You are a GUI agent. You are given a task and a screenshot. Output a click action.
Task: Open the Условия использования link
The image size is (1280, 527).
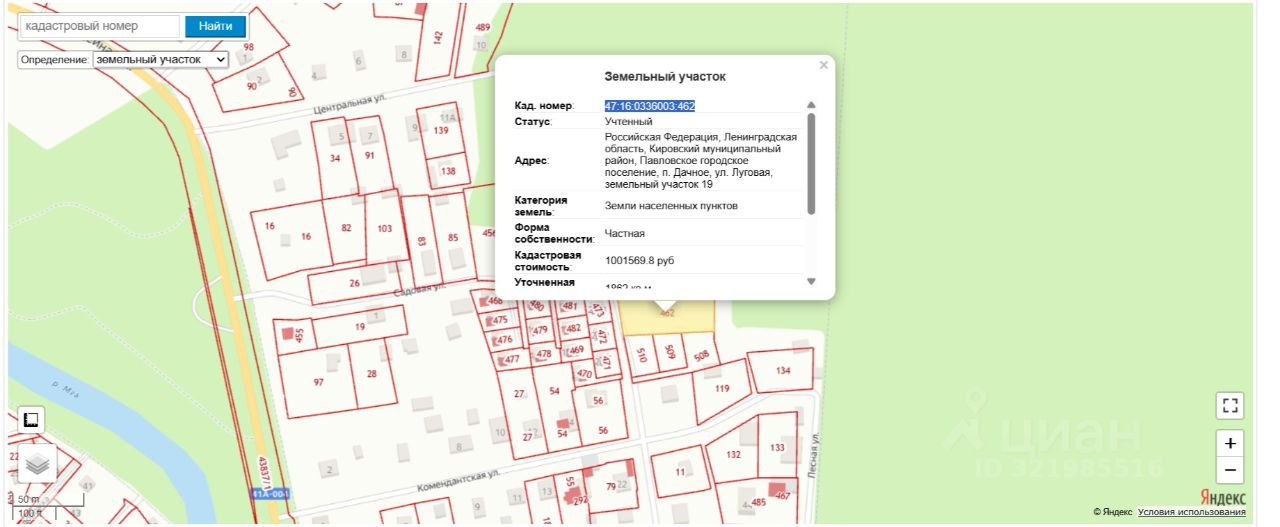[x=1191, y=513]
